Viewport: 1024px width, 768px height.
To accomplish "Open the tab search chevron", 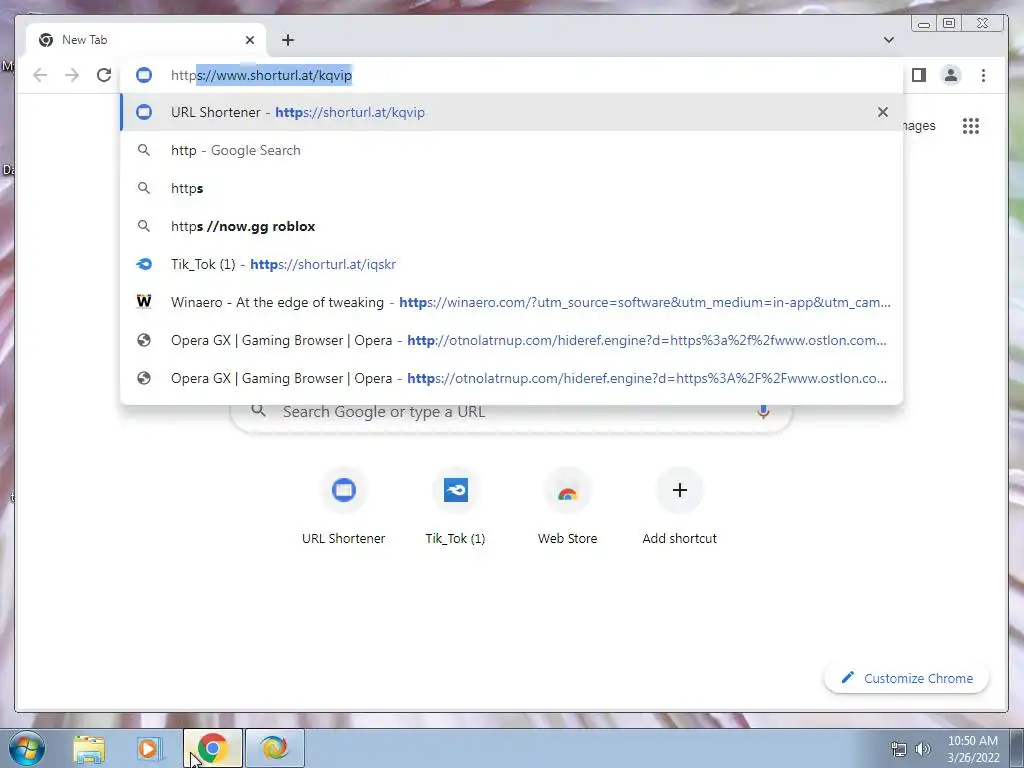I will click(x=889, y=40).
